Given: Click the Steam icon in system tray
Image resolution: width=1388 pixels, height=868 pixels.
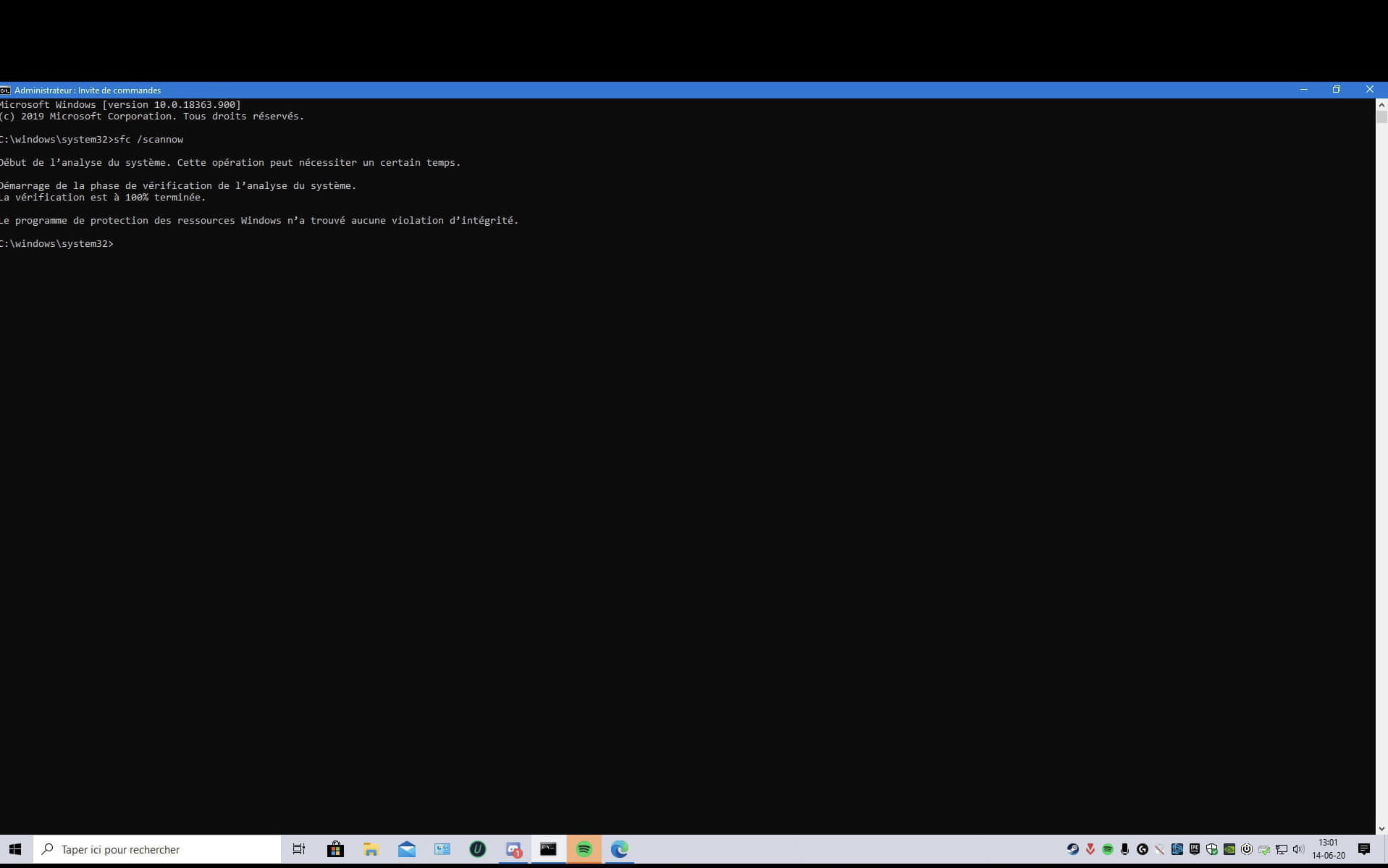Looking at the screenshot, I should click(1072, 849).
